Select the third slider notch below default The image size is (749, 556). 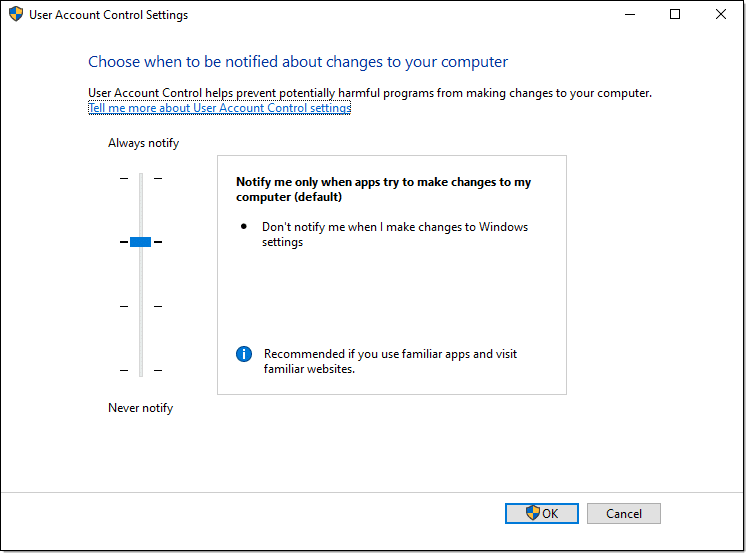click(141, 306)
